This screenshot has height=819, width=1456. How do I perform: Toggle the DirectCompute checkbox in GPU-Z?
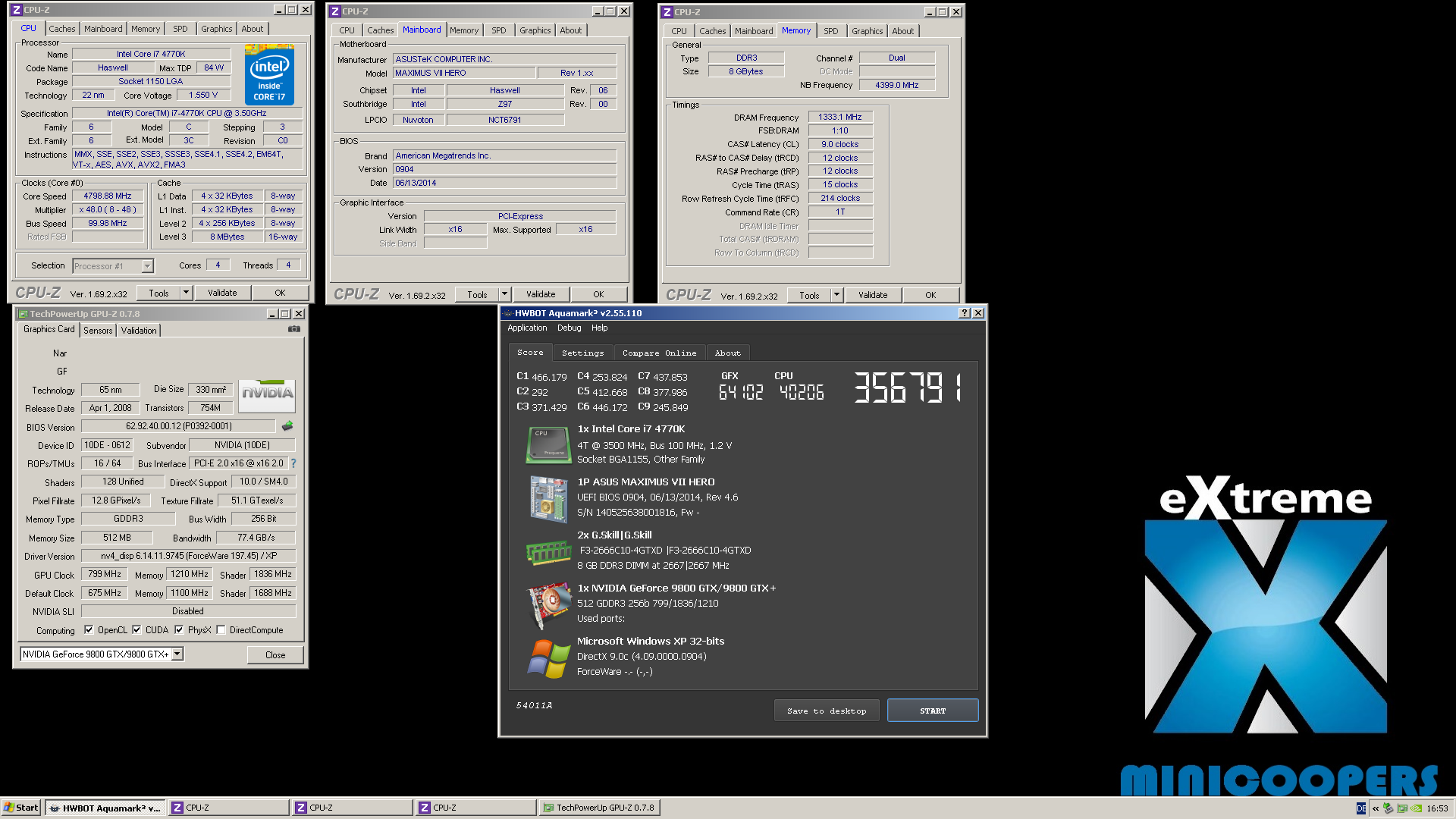221,629
